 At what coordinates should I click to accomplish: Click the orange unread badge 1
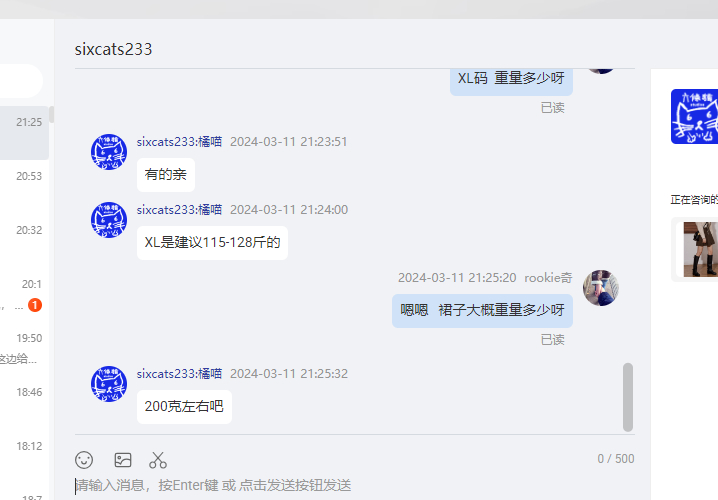35,305
